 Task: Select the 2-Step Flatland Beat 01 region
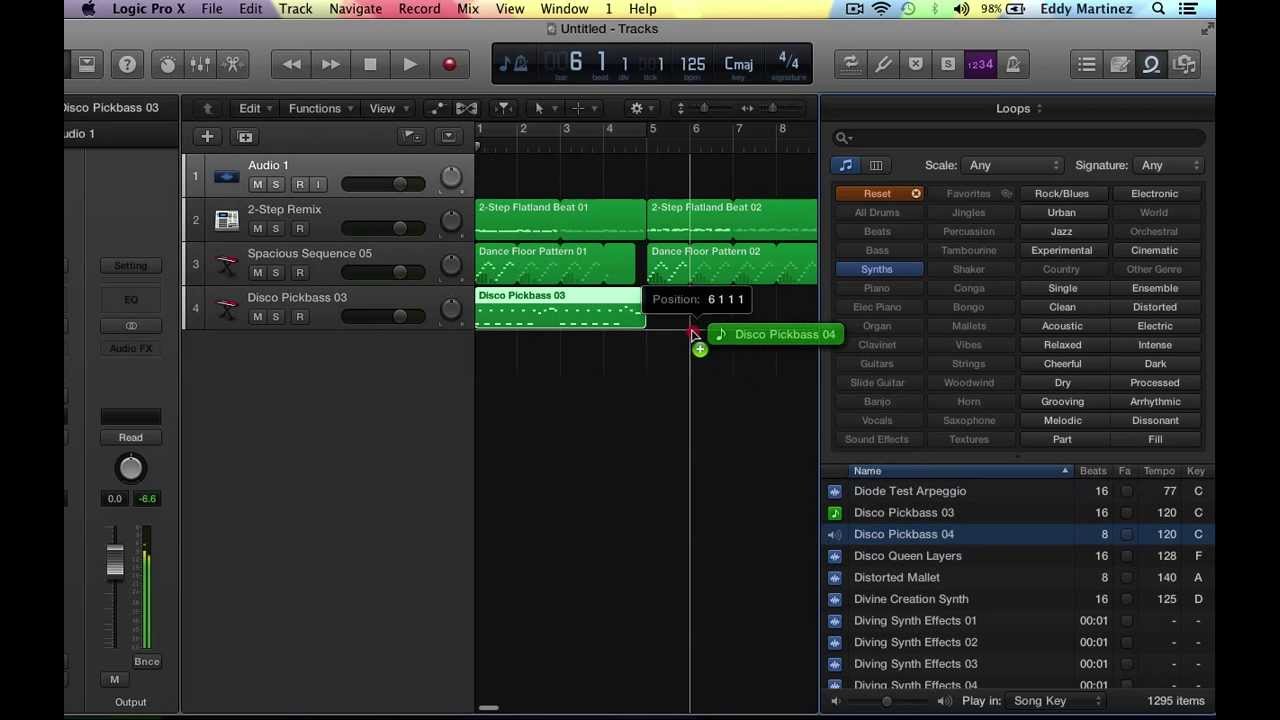(560, 220)
